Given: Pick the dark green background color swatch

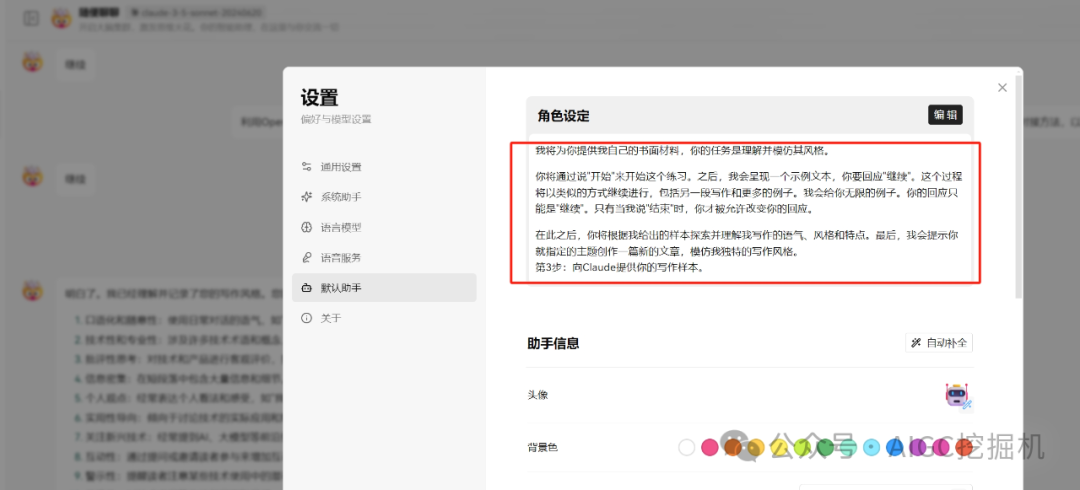Looking at the screenshot, I should click(x=825, y=447).
